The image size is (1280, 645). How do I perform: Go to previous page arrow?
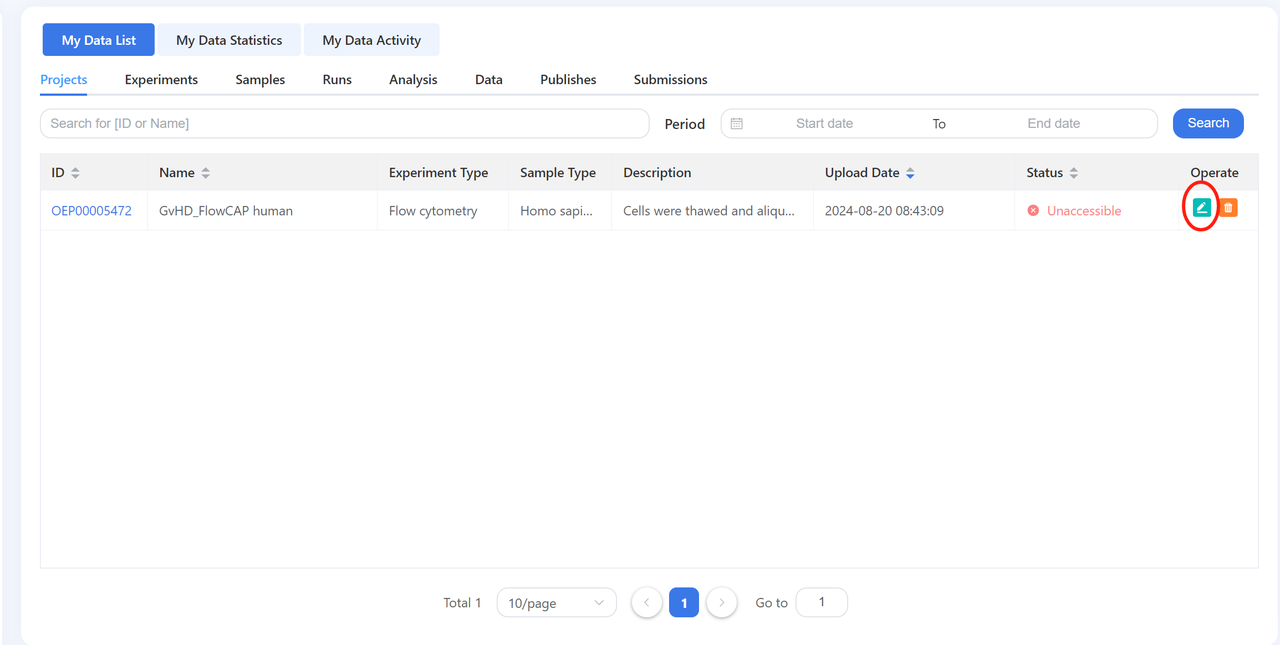[x=647, y=603]
